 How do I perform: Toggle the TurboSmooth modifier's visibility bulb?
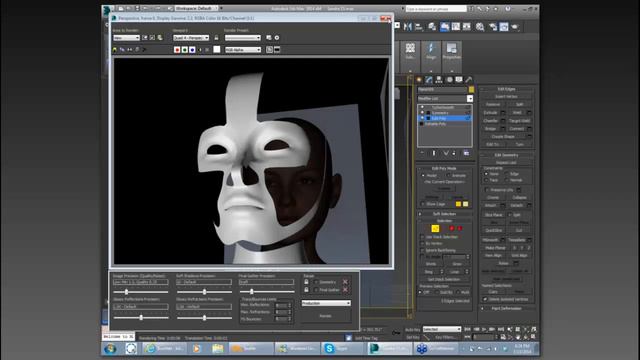[x=422, y=107]
